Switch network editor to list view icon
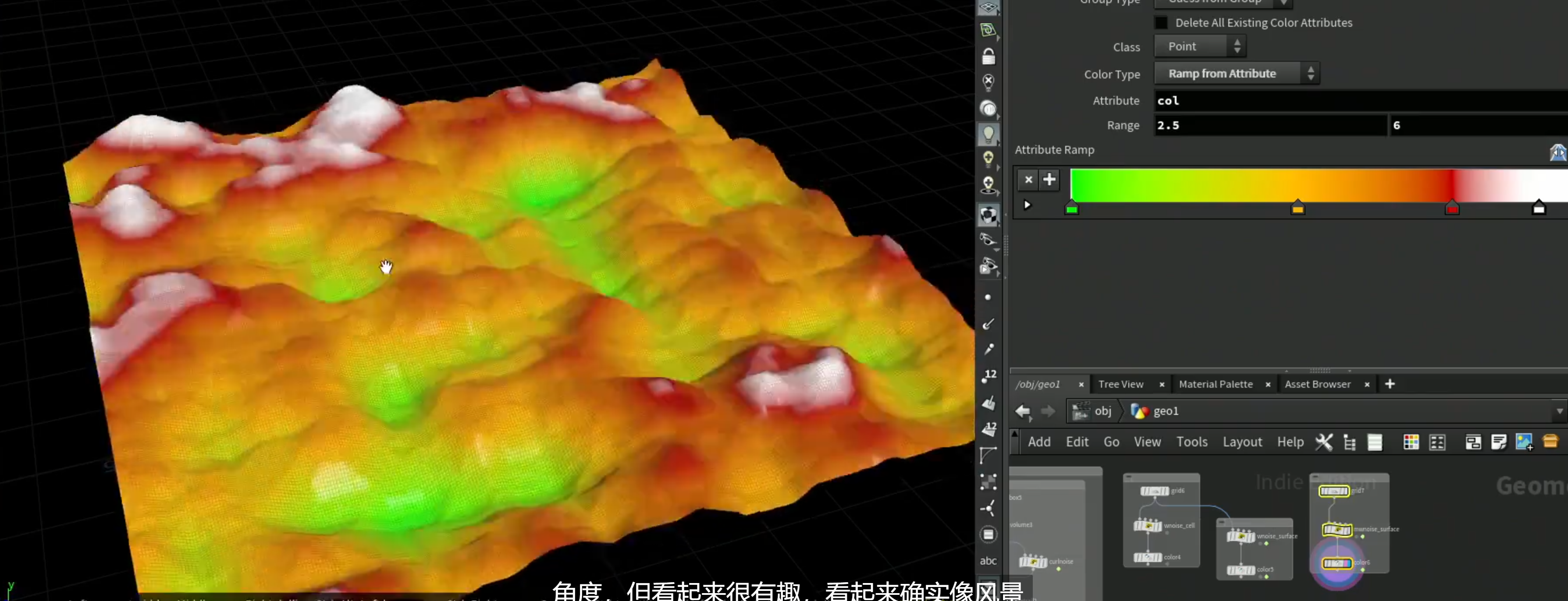 point(1375,442)
